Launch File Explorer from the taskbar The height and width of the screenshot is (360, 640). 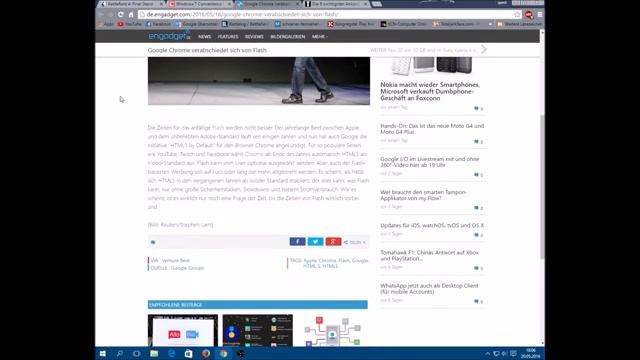(x=154, y=353)
